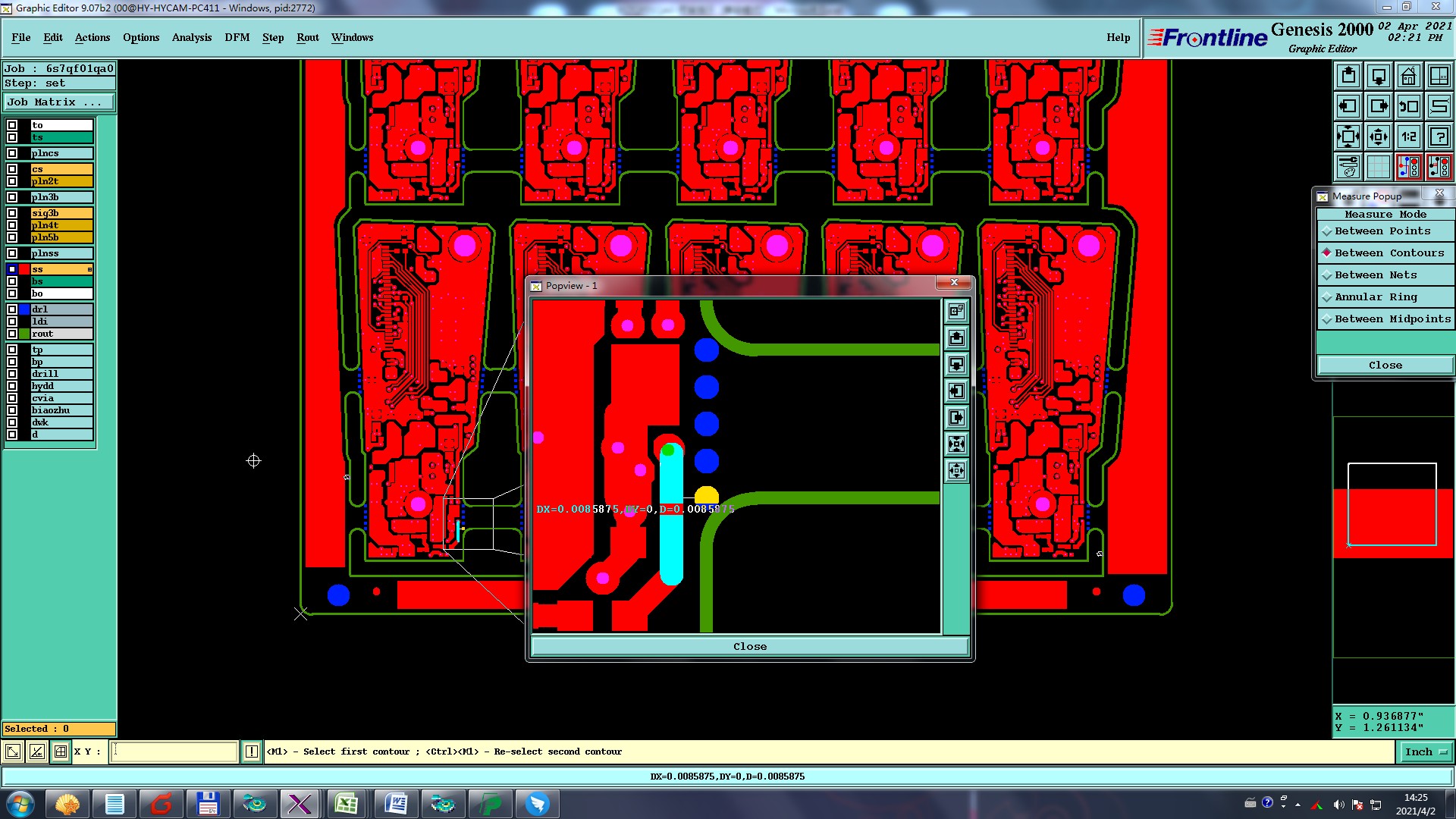Click pan left icon in Popview
The width and height of the screenshot is (1456, 819).
point(956,391)
